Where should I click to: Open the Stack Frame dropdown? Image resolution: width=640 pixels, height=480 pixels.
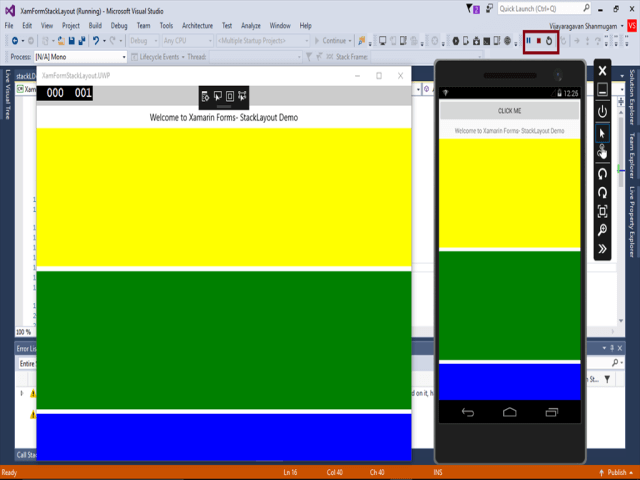427,57
